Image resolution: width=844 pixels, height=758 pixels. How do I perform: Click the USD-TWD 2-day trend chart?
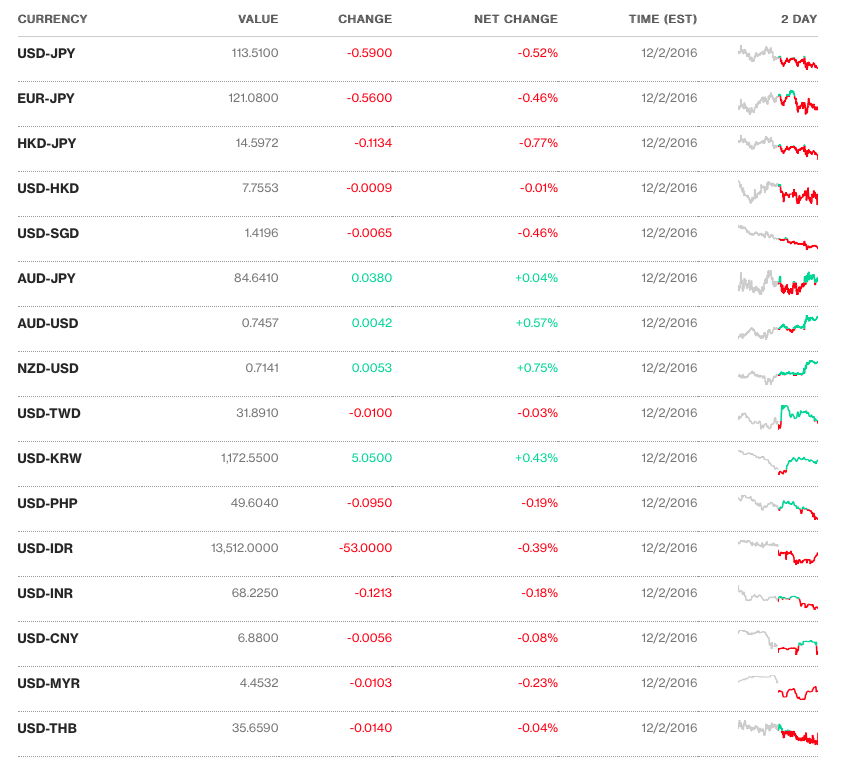[x=778, y=415]
